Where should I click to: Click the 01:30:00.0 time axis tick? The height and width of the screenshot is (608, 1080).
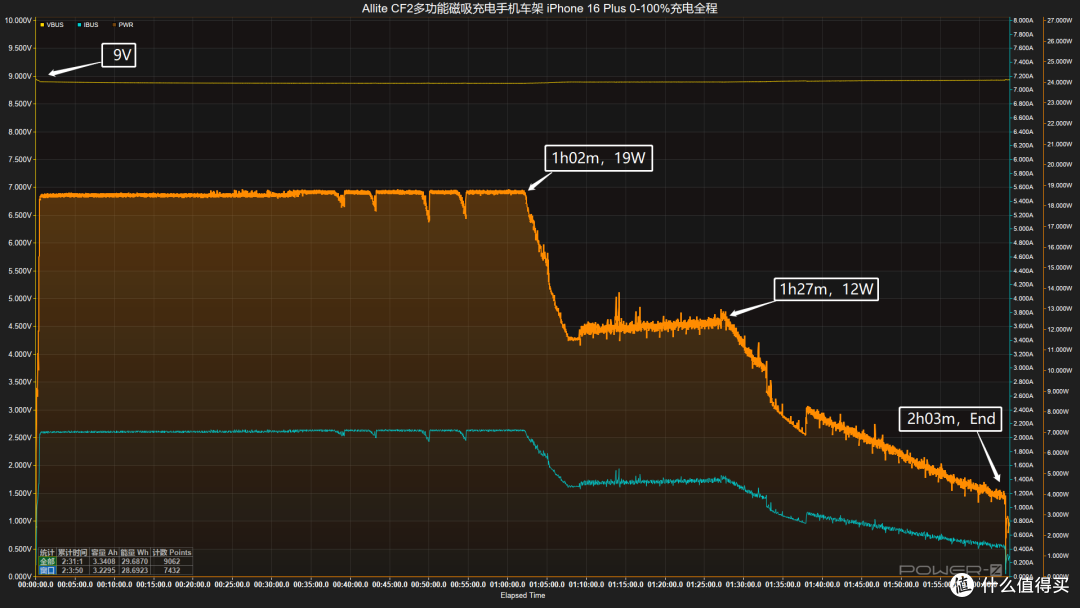tap(743, 585)
